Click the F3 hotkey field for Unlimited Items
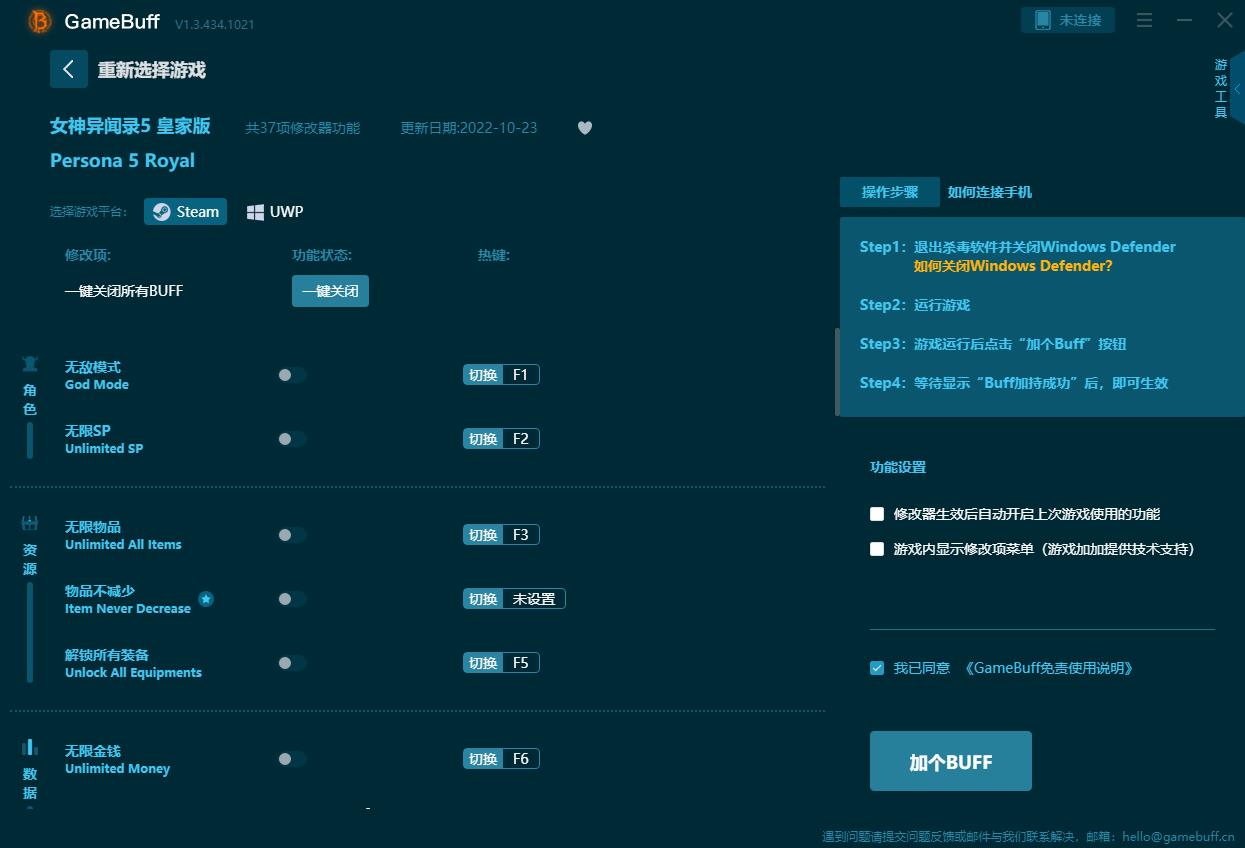 [x=521, y=535]
